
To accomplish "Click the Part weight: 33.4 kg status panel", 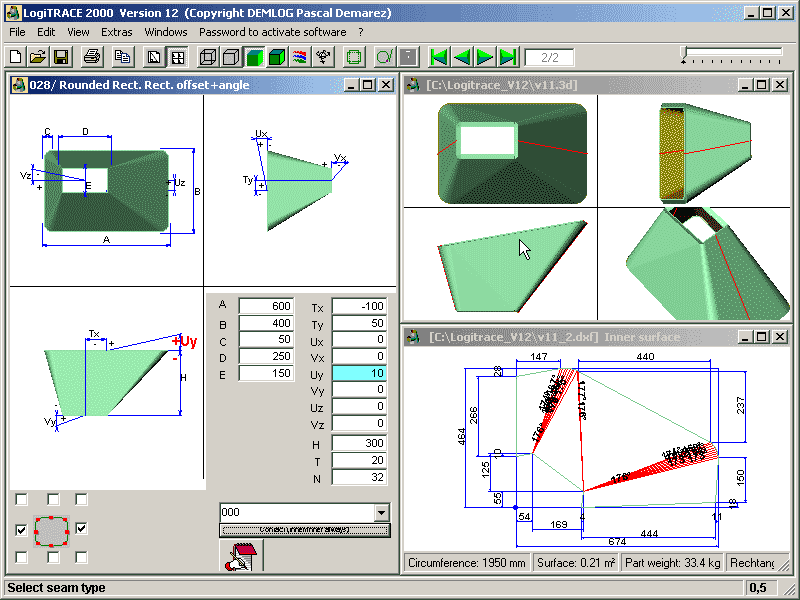I will 672,563.
